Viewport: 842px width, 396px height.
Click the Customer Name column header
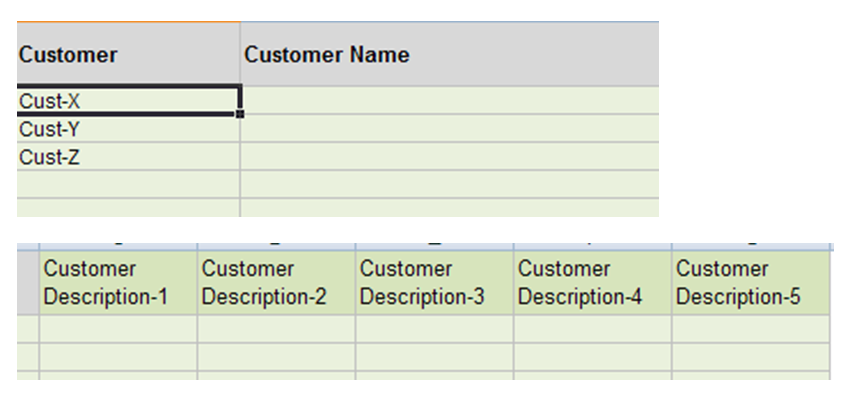point(450,54)
